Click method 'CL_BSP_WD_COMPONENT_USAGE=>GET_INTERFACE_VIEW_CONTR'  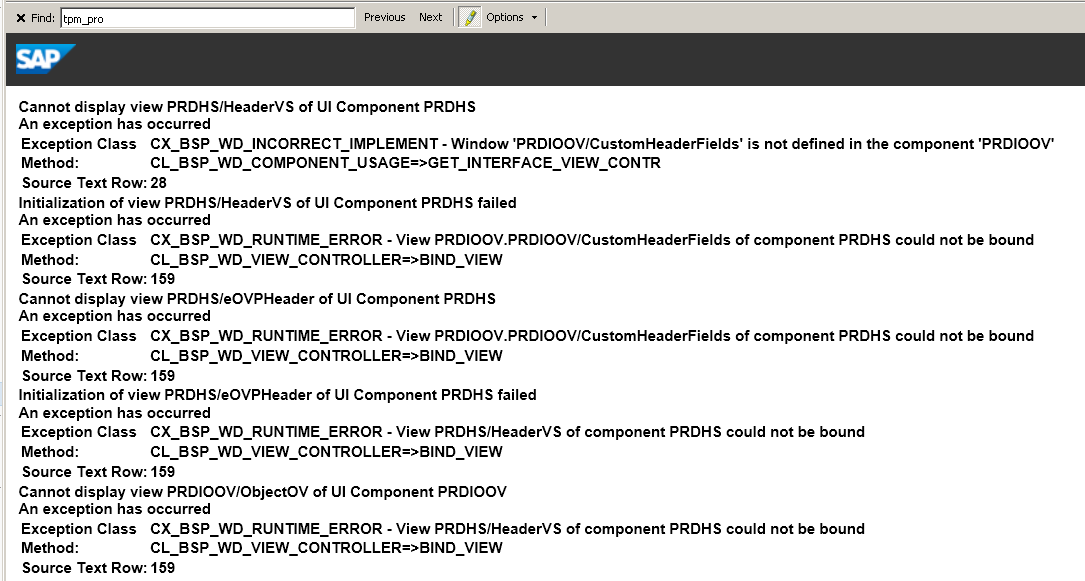coord(405,163)
